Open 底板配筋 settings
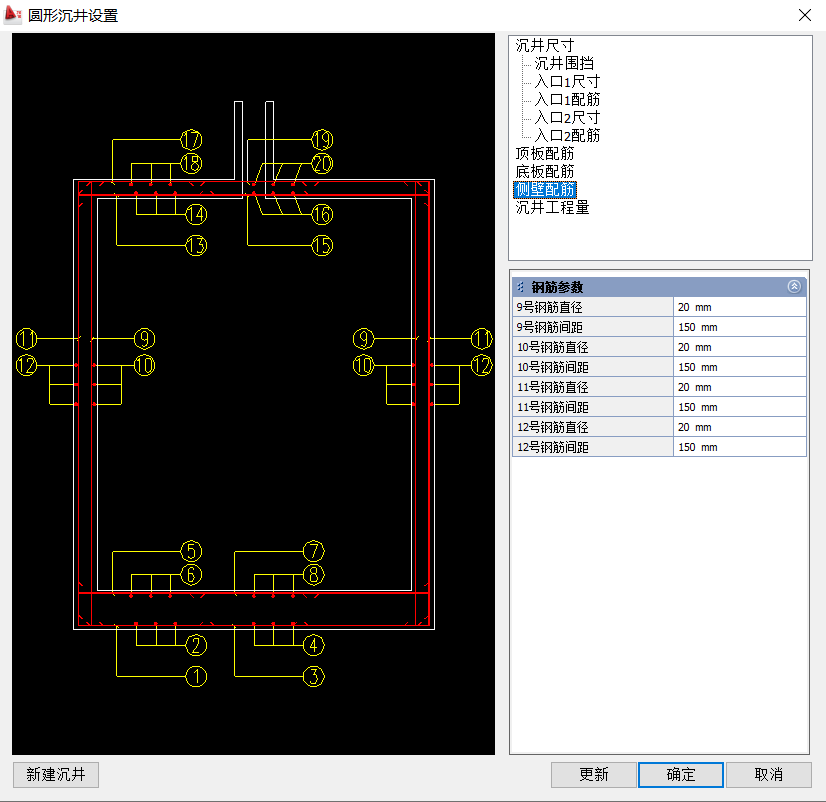826x802 pixels. click(544, 171)
